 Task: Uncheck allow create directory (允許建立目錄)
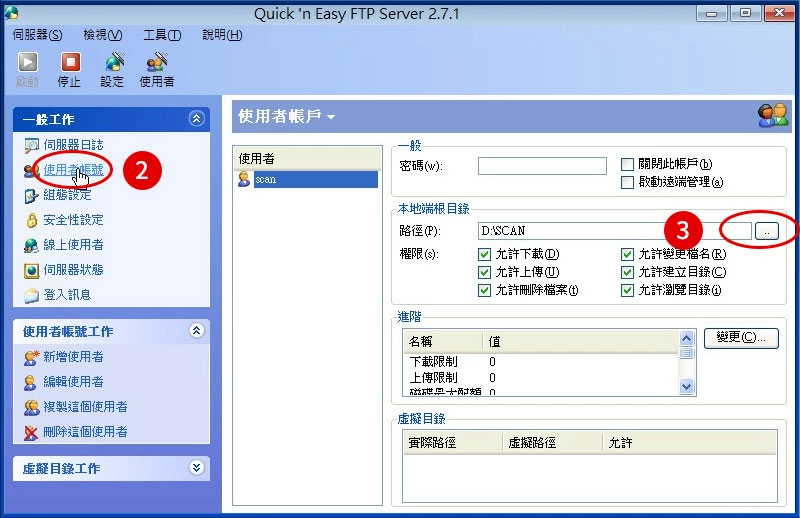pyautogui.click(x=628, y=272)
